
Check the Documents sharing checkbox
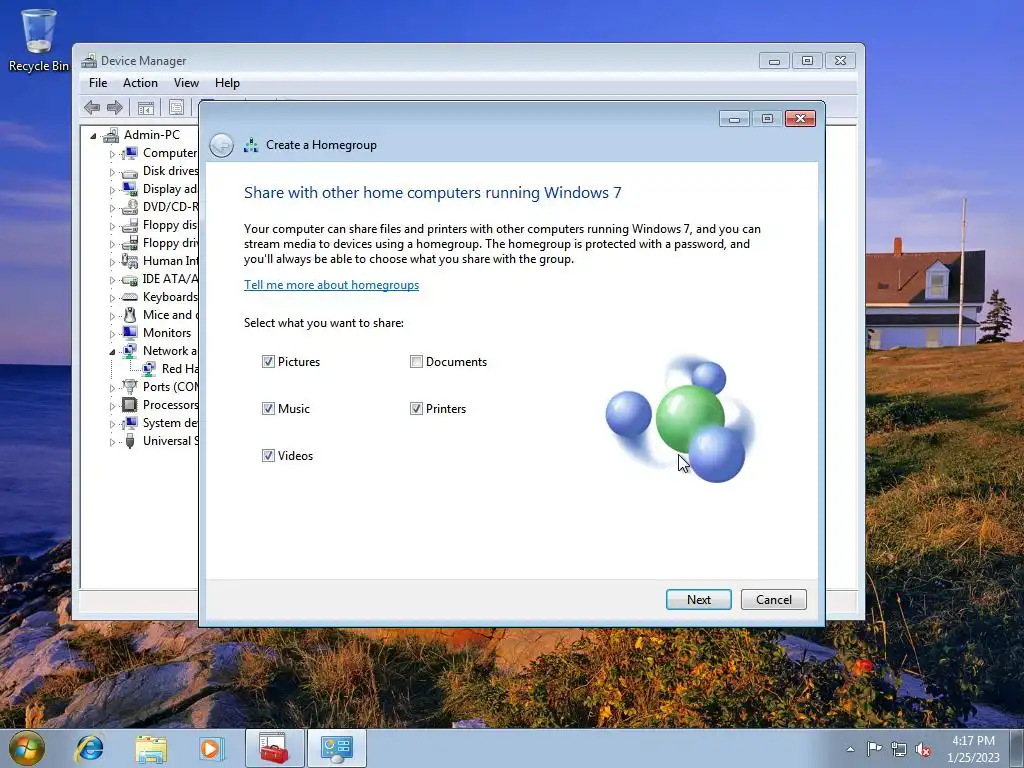[x=416, y=361]
